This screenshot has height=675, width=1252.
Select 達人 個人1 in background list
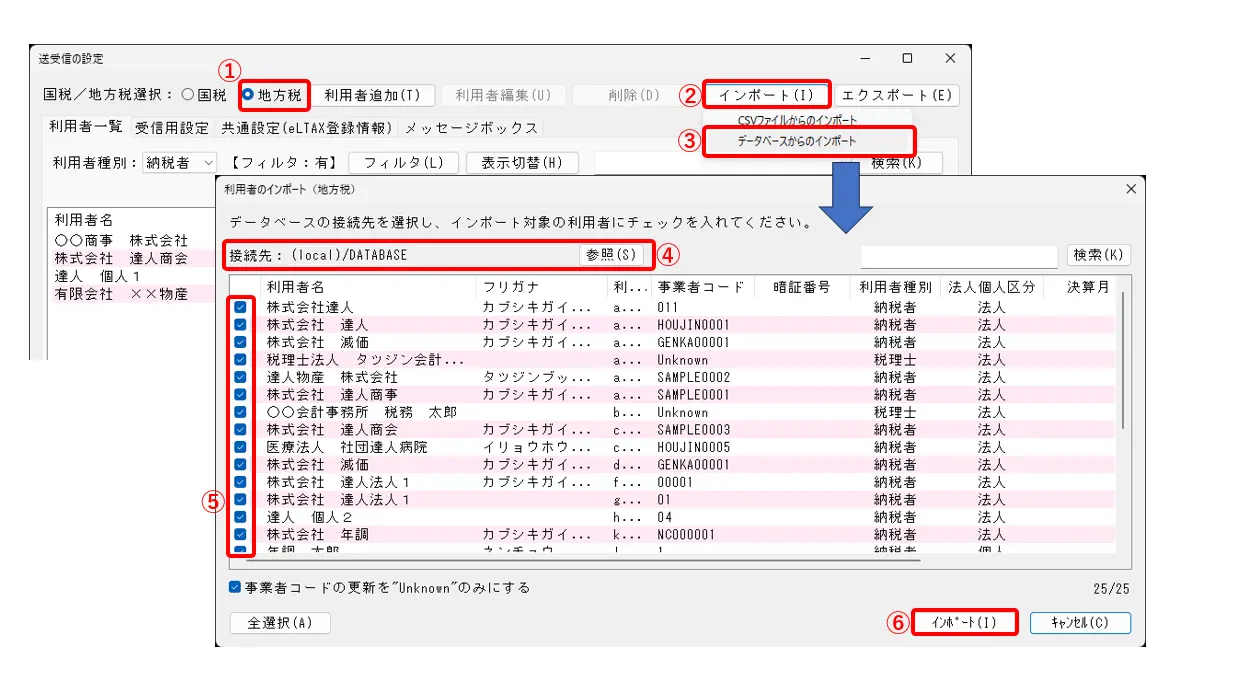(97, 276)
